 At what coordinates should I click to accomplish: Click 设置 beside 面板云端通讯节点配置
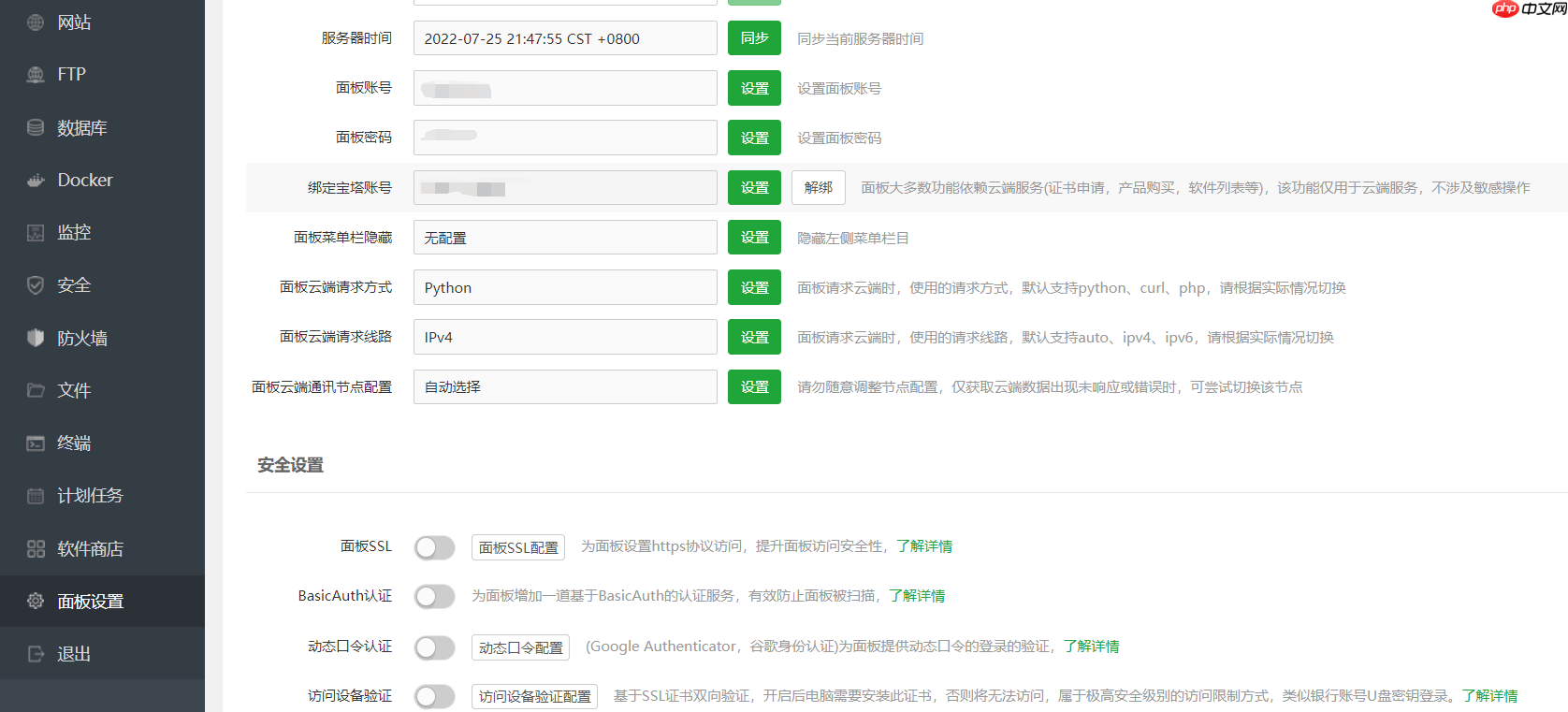(754, 386)
